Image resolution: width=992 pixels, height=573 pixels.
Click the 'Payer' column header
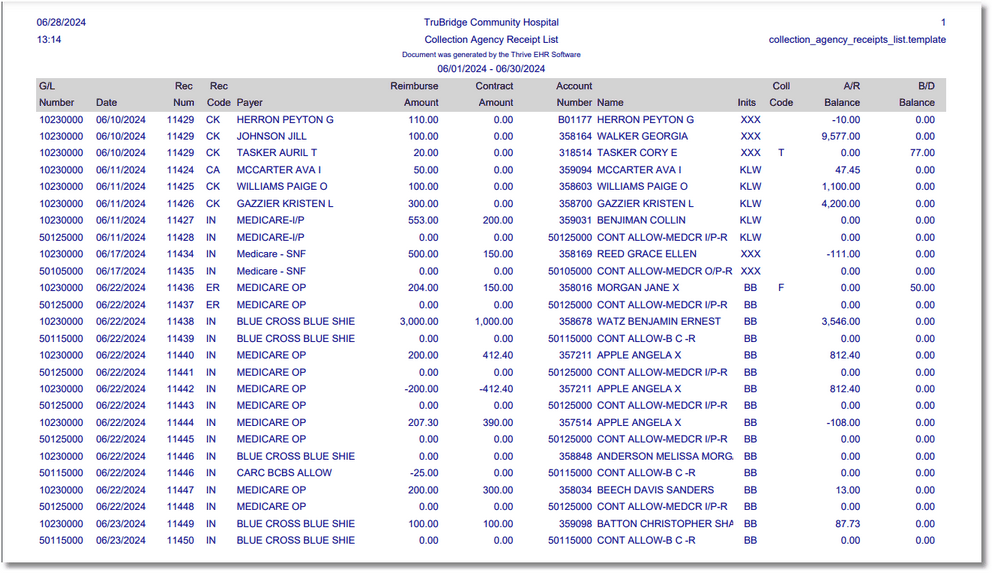(x=249, y=102)
